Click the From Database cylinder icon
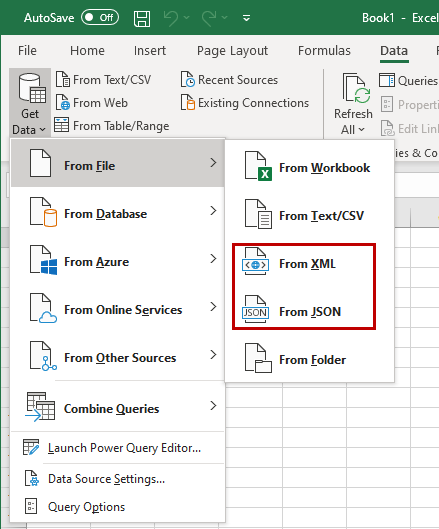The height and width of the screenshot is (529, 439). 43,212
